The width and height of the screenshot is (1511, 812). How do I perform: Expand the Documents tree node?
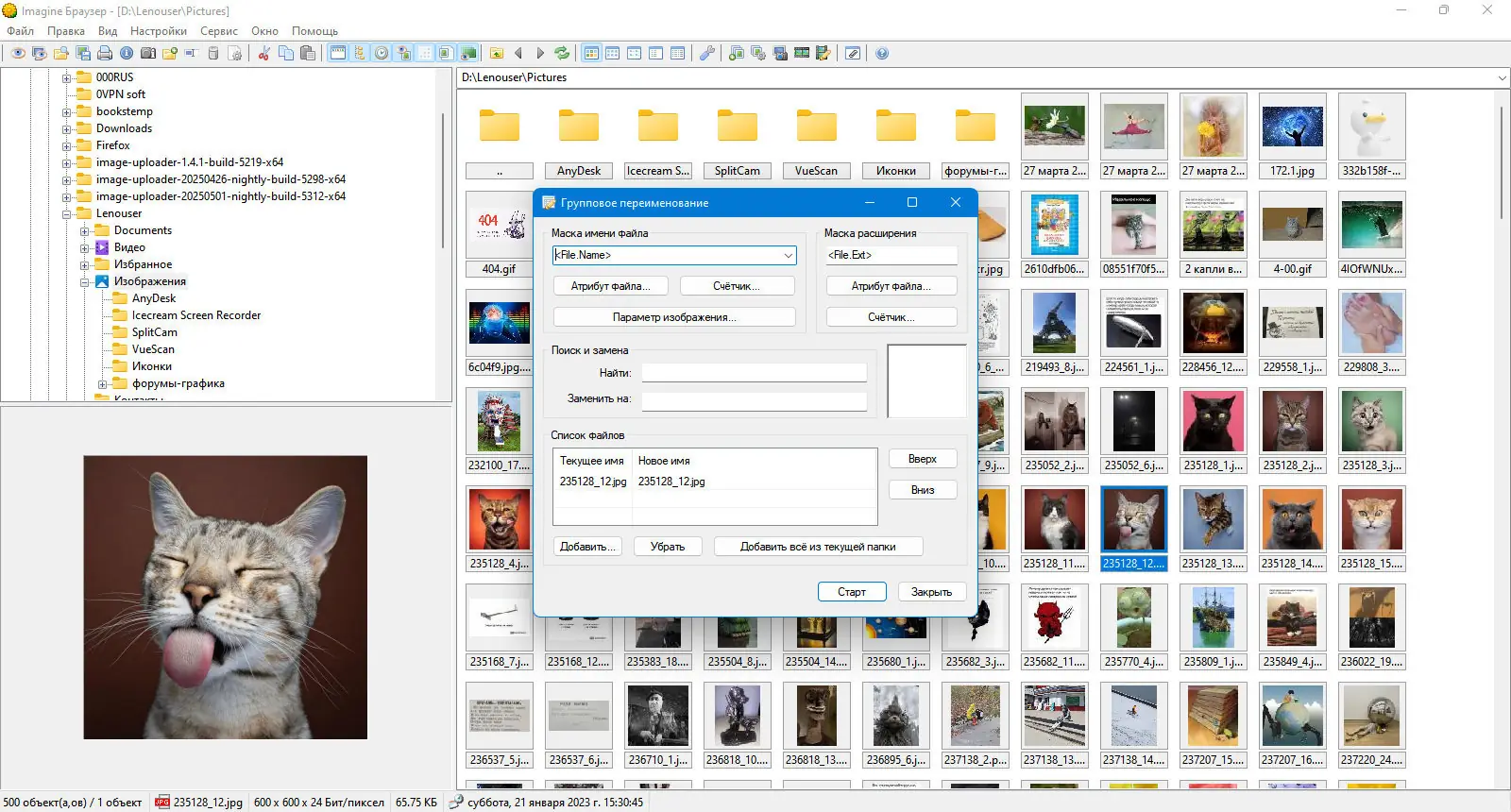[x=85, y=230]
